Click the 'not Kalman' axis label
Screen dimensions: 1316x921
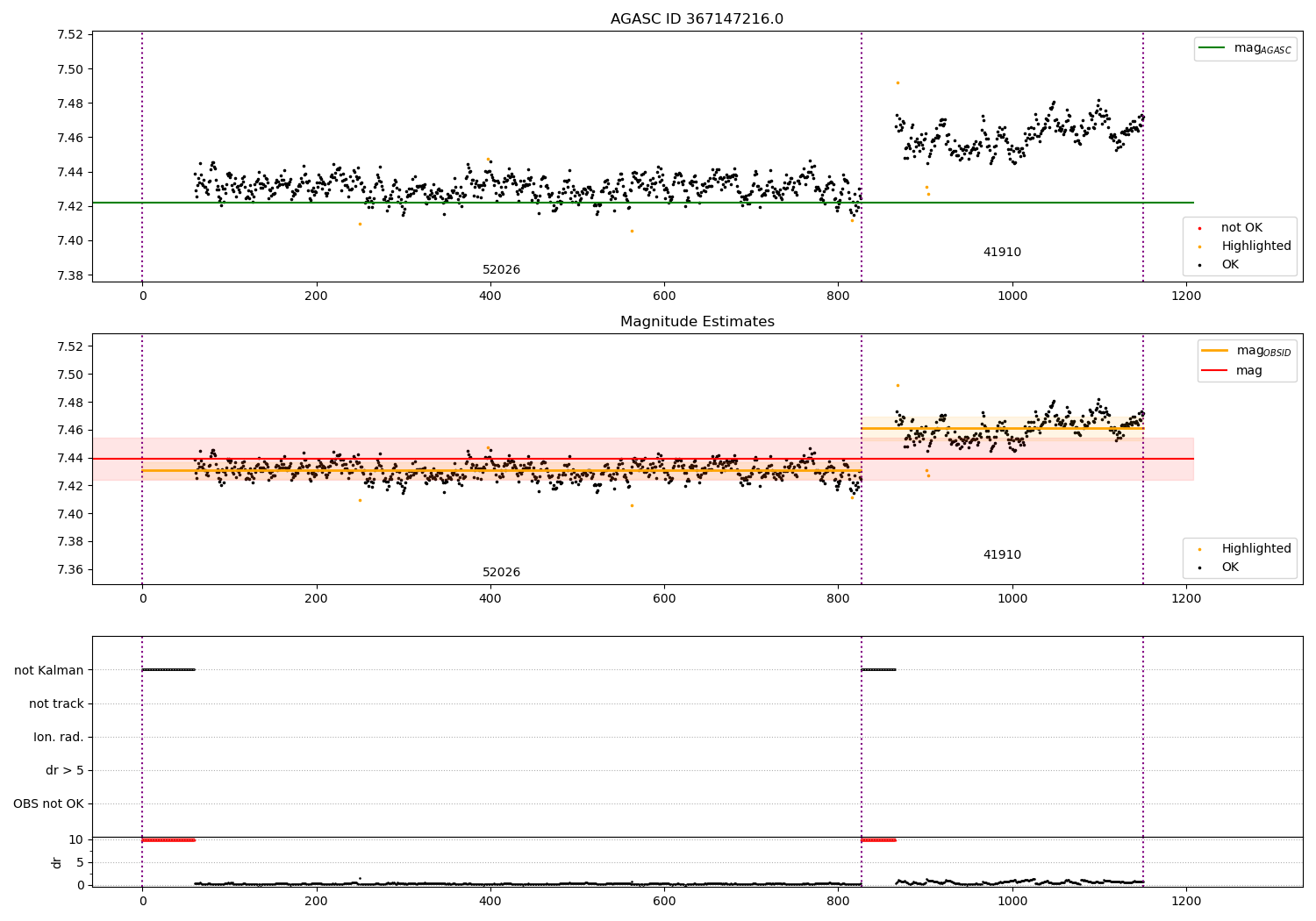pos(49,671)
